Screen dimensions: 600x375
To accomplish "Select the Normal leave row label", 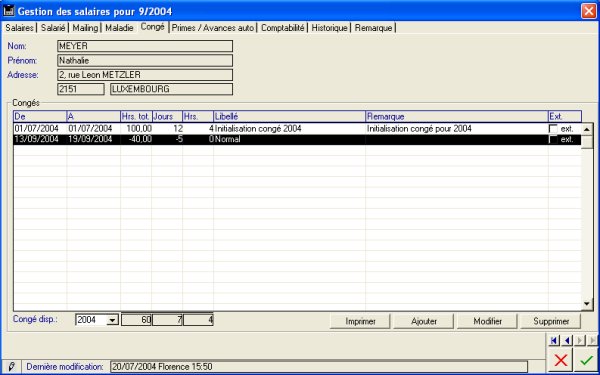I will click(x=227, y=139).
